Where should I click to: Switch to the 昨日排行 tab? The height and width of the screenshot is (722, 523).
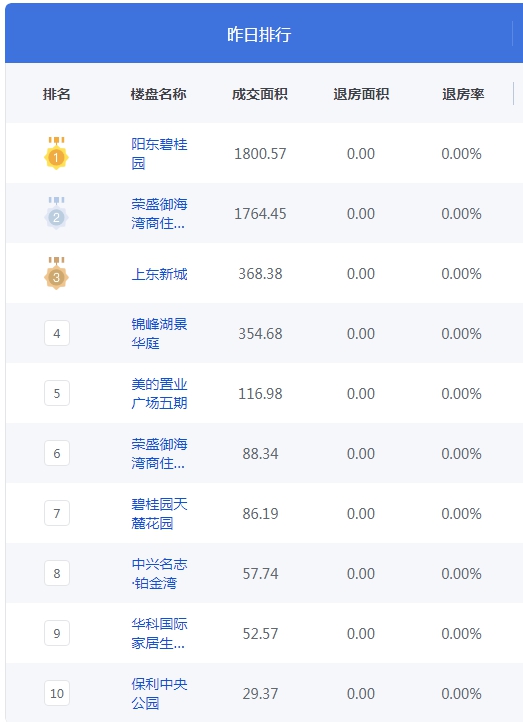[259, 35]
